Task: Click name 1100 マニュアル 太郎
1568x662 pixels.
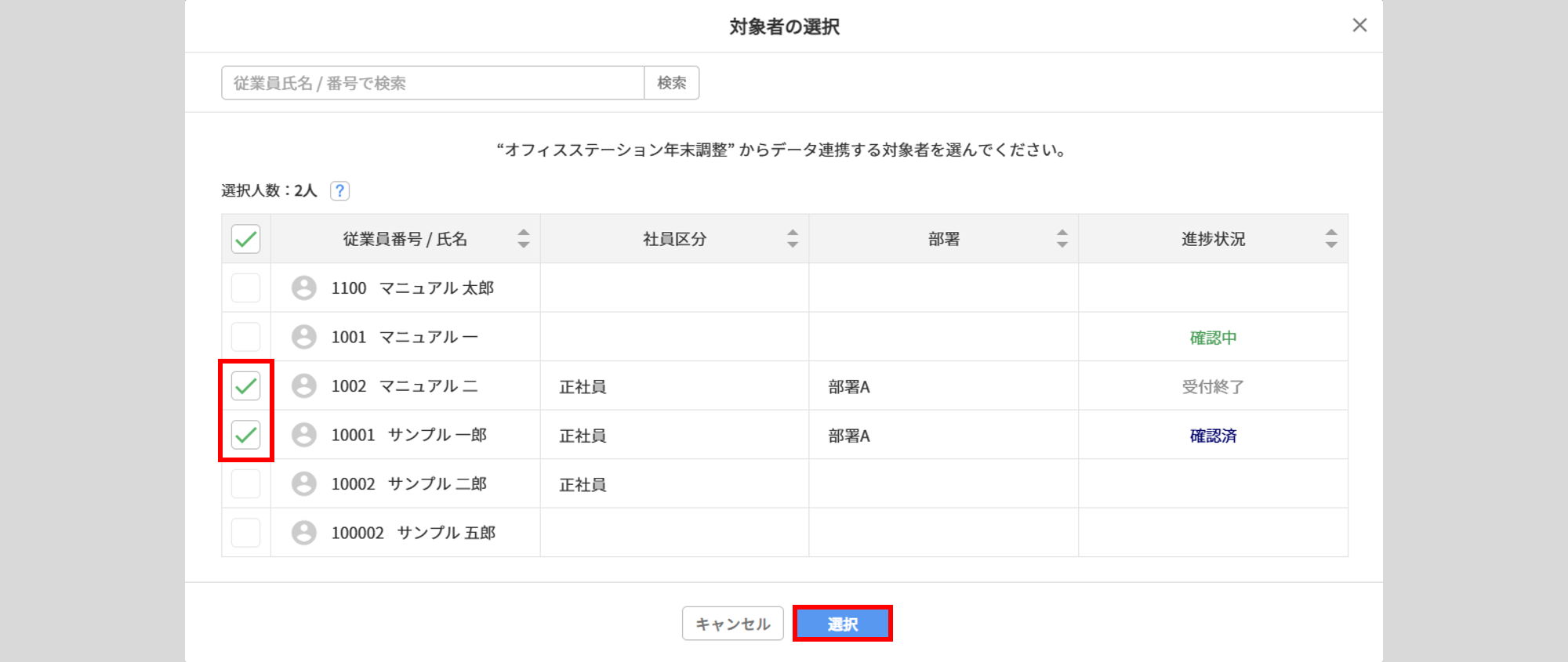Action: coord(412,288)
